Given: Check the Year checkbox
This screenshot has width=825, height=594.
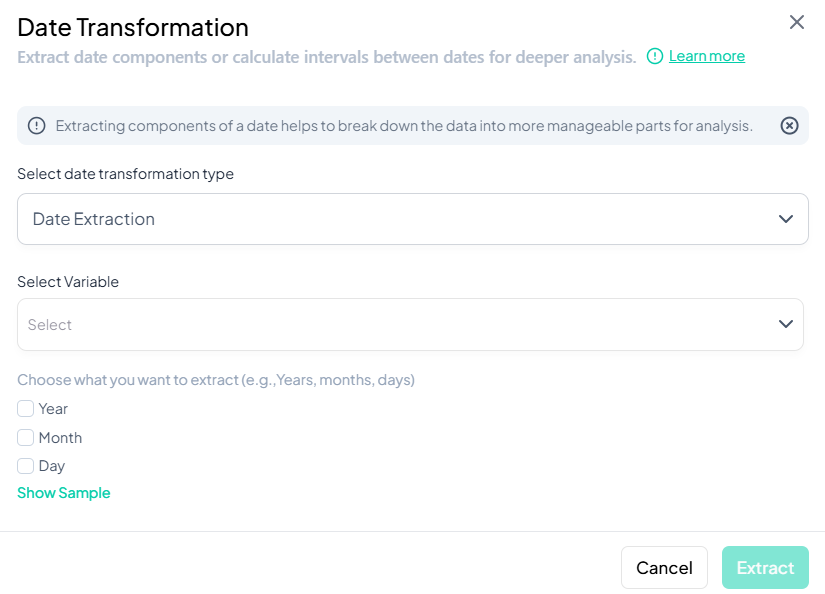Looking at the screenshot, I should point(24,408).
